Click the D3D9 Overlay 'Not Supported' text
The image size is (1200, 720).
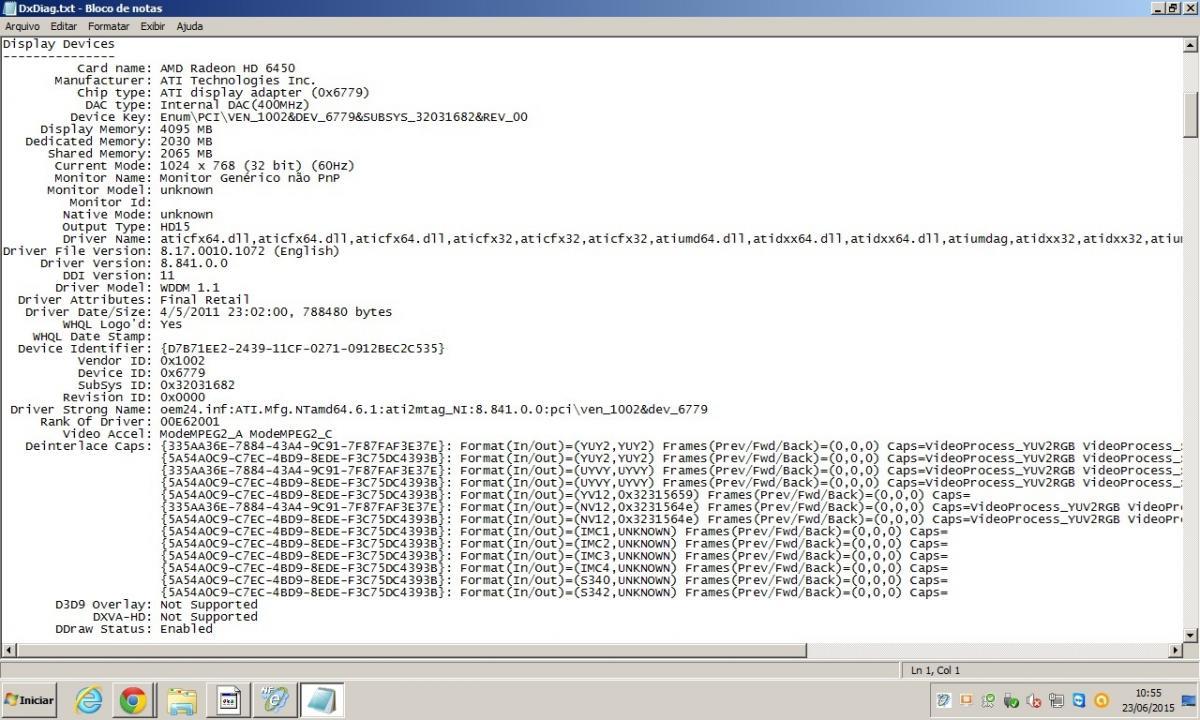pos(208,604)
